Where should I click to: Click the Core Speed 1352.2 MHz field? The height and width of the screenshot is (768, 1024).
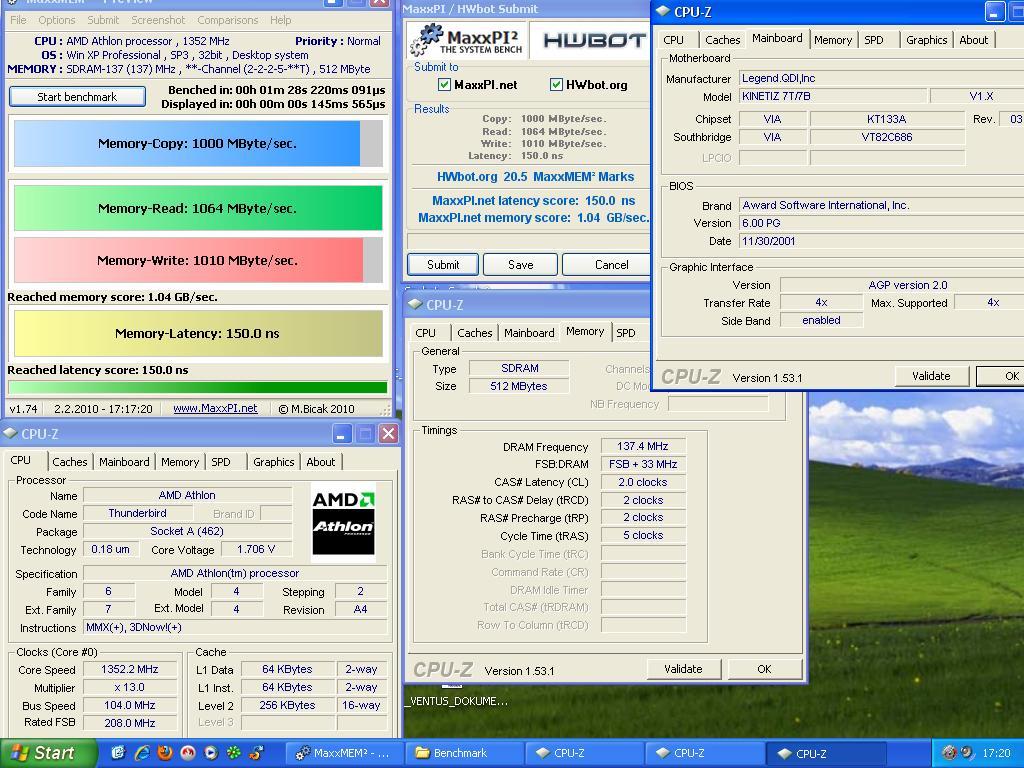129,669
